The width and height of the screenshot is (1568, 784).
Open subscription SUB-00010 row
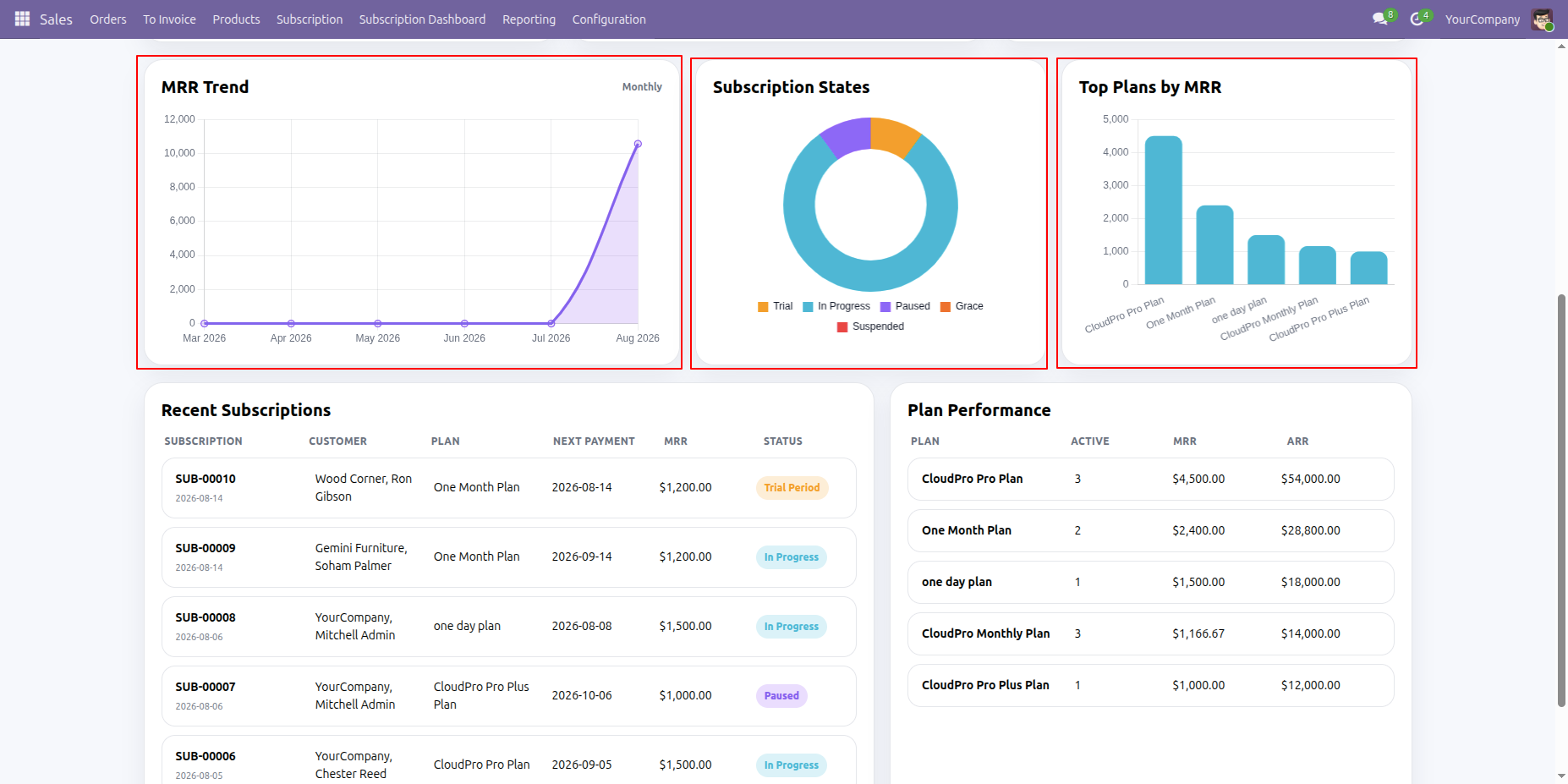pos(508,488)
